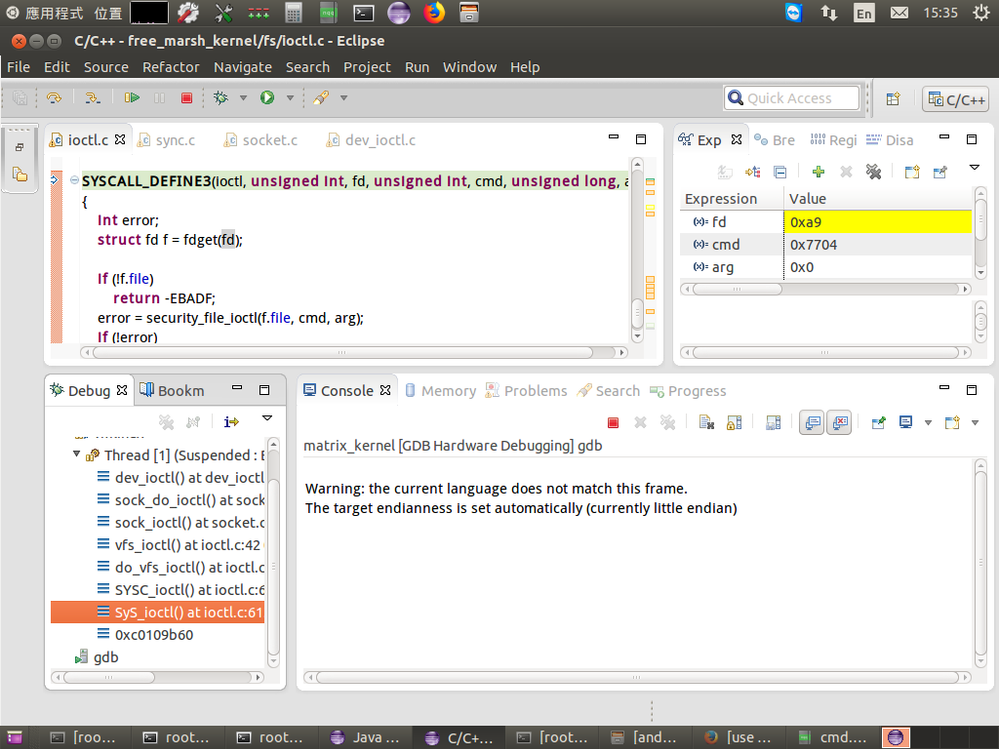Toggle Scroll Lock in Console toolbar

(x=734, y=422)
